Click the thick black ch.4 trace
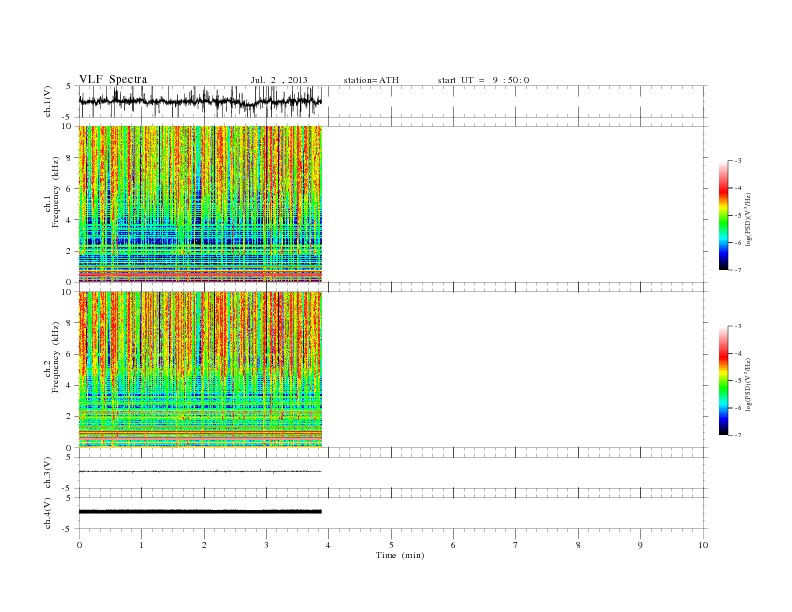The height and width of the screenshot is (612, 792). click(200, 512)
